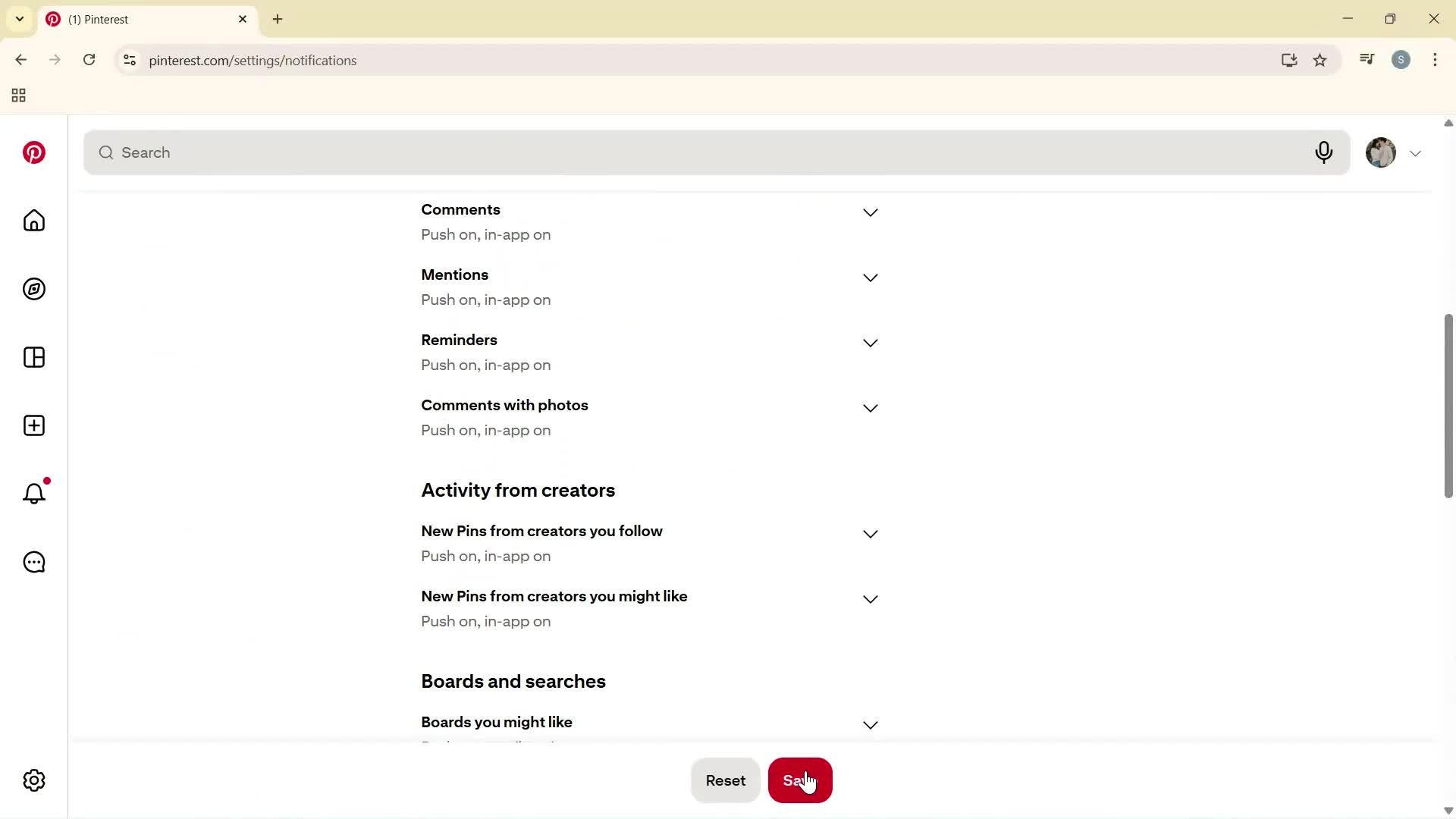Bookmark the page with the star icon
The height and width of the screenshot is (819, 1456).
coord(1320,60)
